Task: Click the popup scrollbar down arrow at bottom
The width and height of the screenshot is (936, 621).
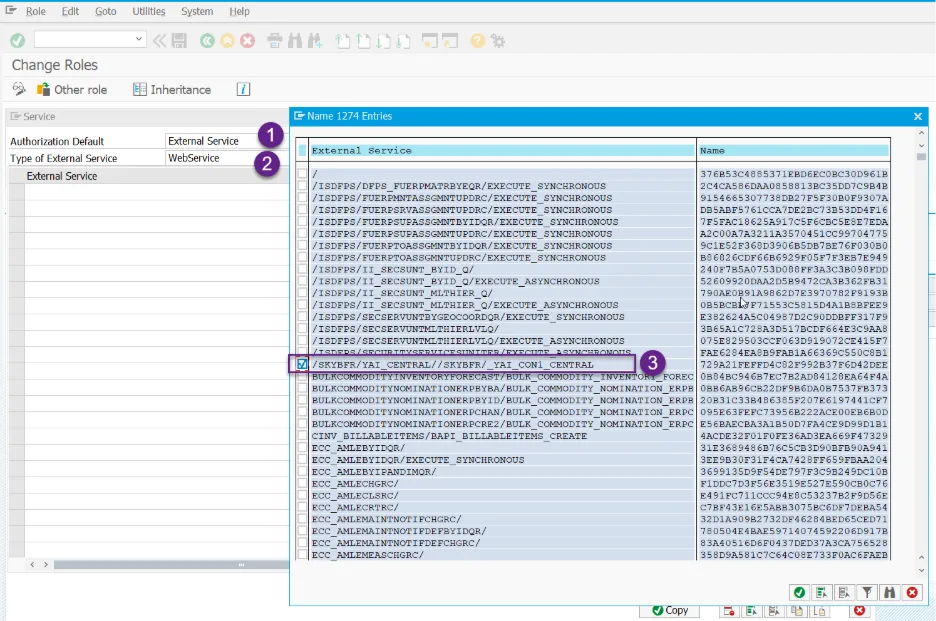Action: 921,570
